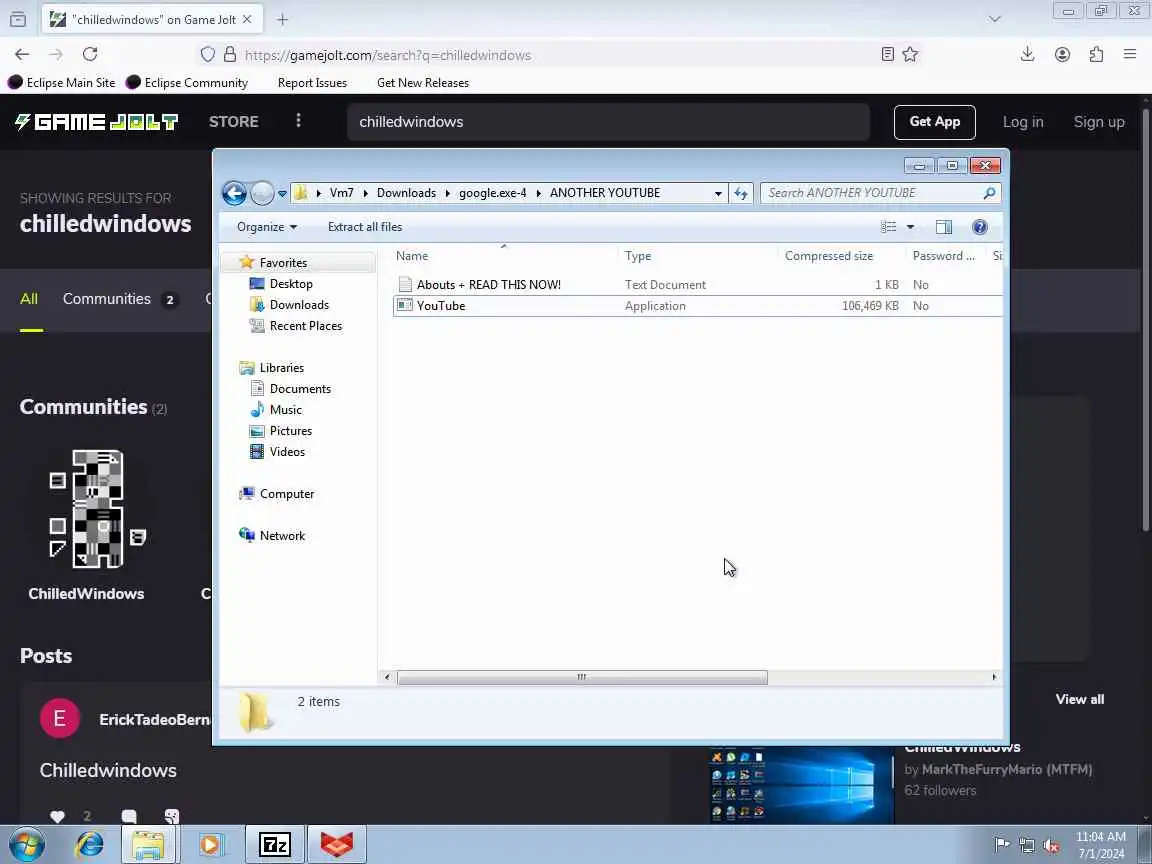
Task: Expand address bar previous locations dropdown
Action: click(718, 193)
